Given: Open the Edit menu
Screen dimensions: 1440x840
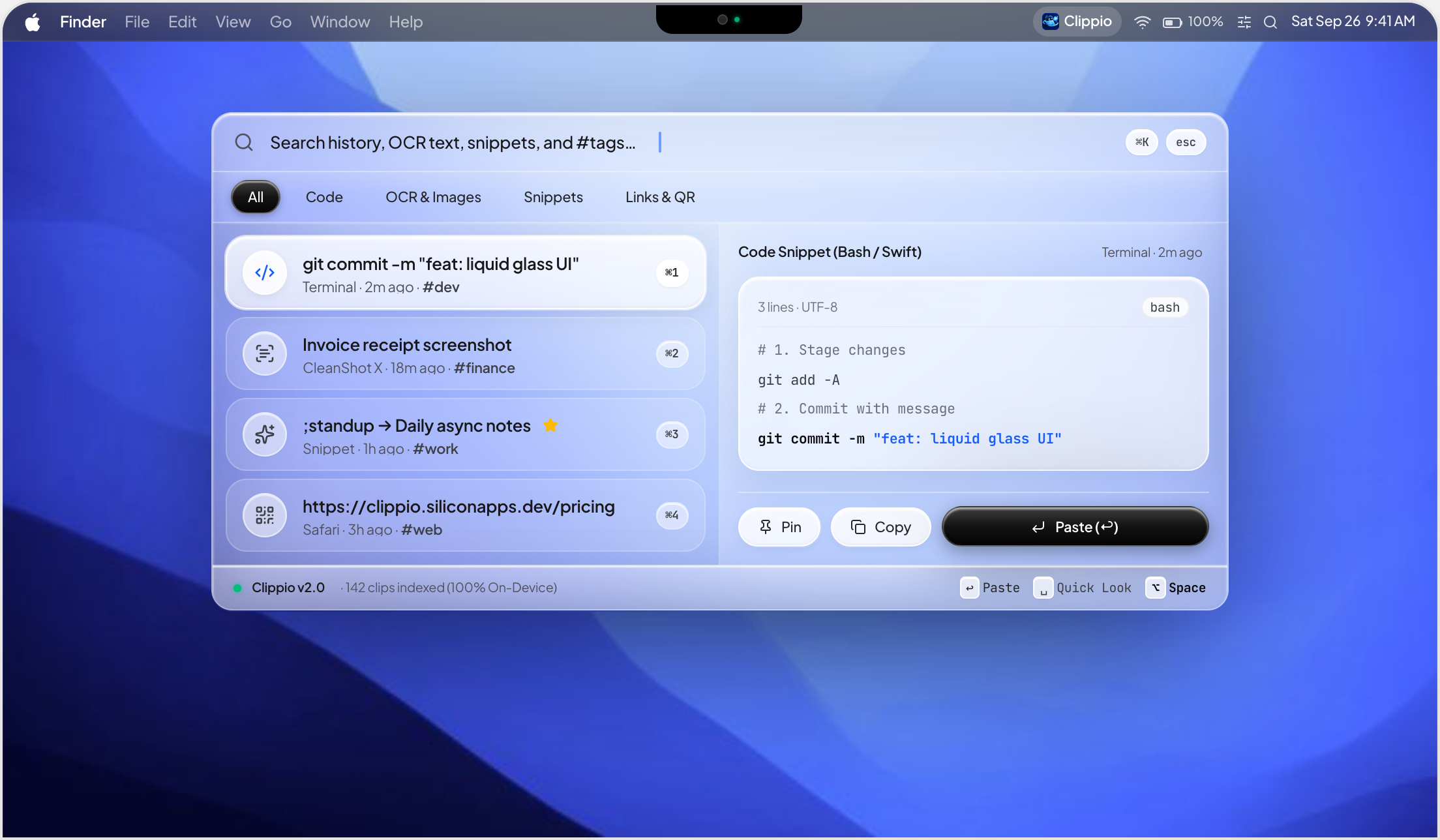Looking at the screenshot, I should pos(182,22).
